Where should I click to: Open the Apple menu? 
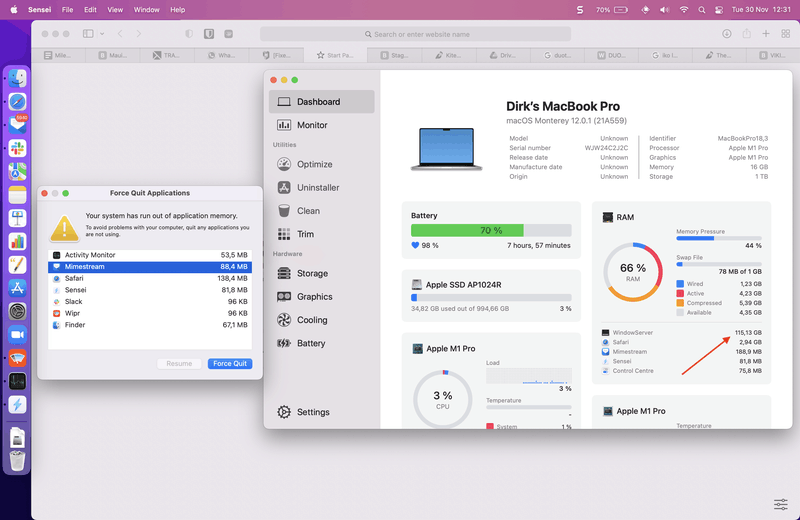tap(14, 10)
